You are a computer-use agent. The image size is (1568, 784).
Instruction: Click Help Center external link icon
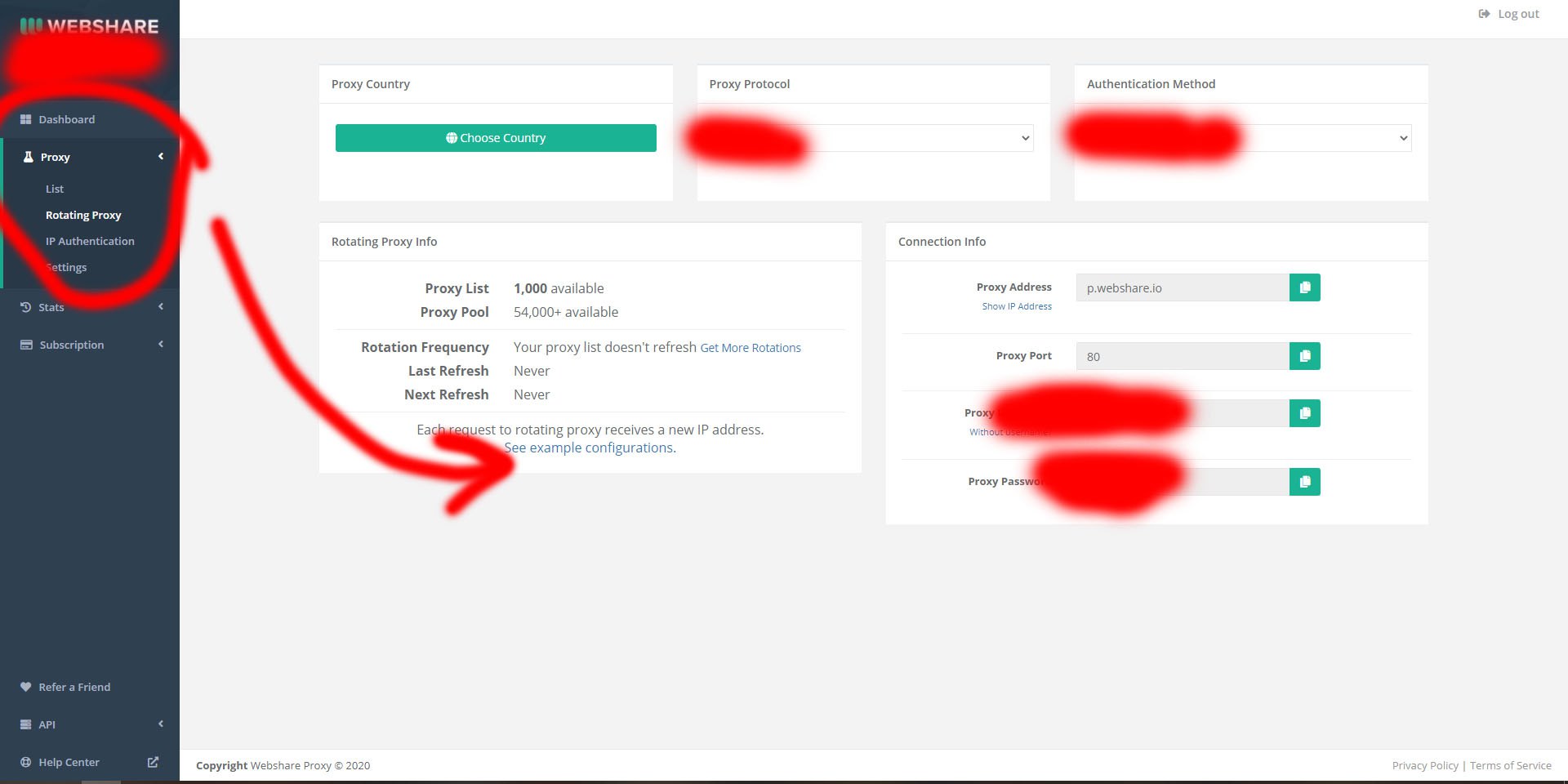click(153, 762)
